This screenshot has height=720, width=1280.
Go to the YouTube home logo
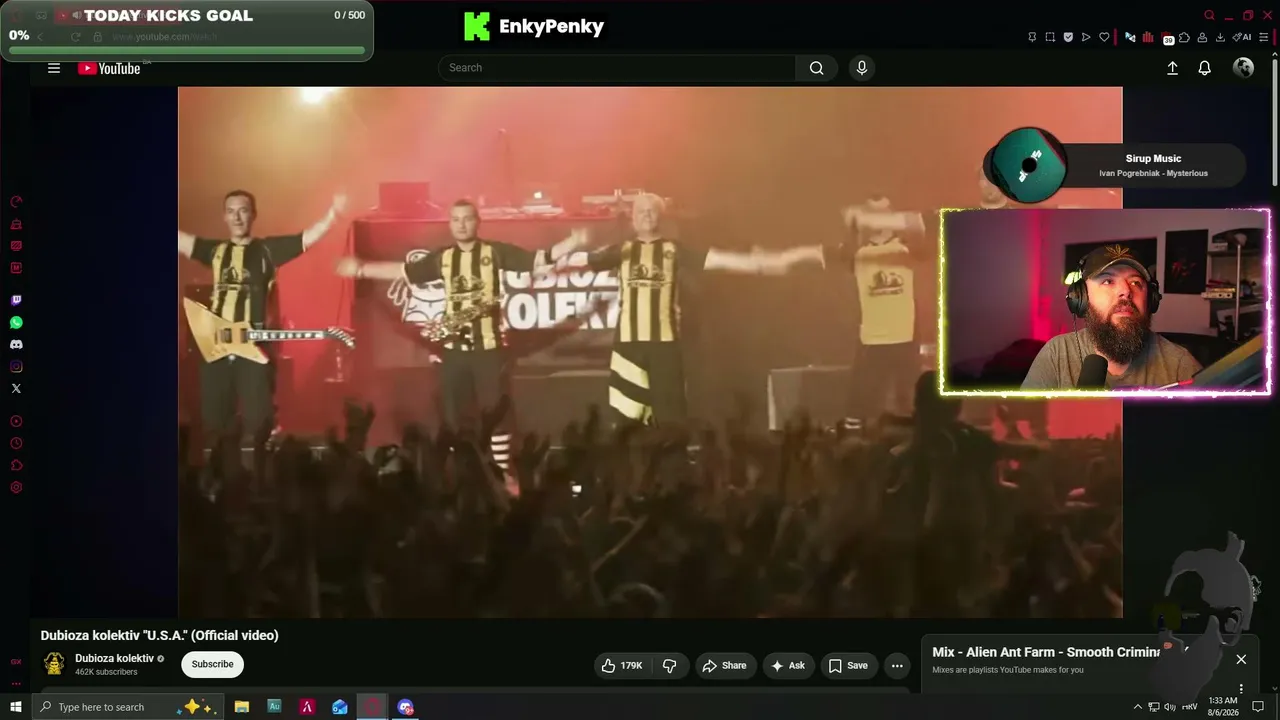click(110, 68)
